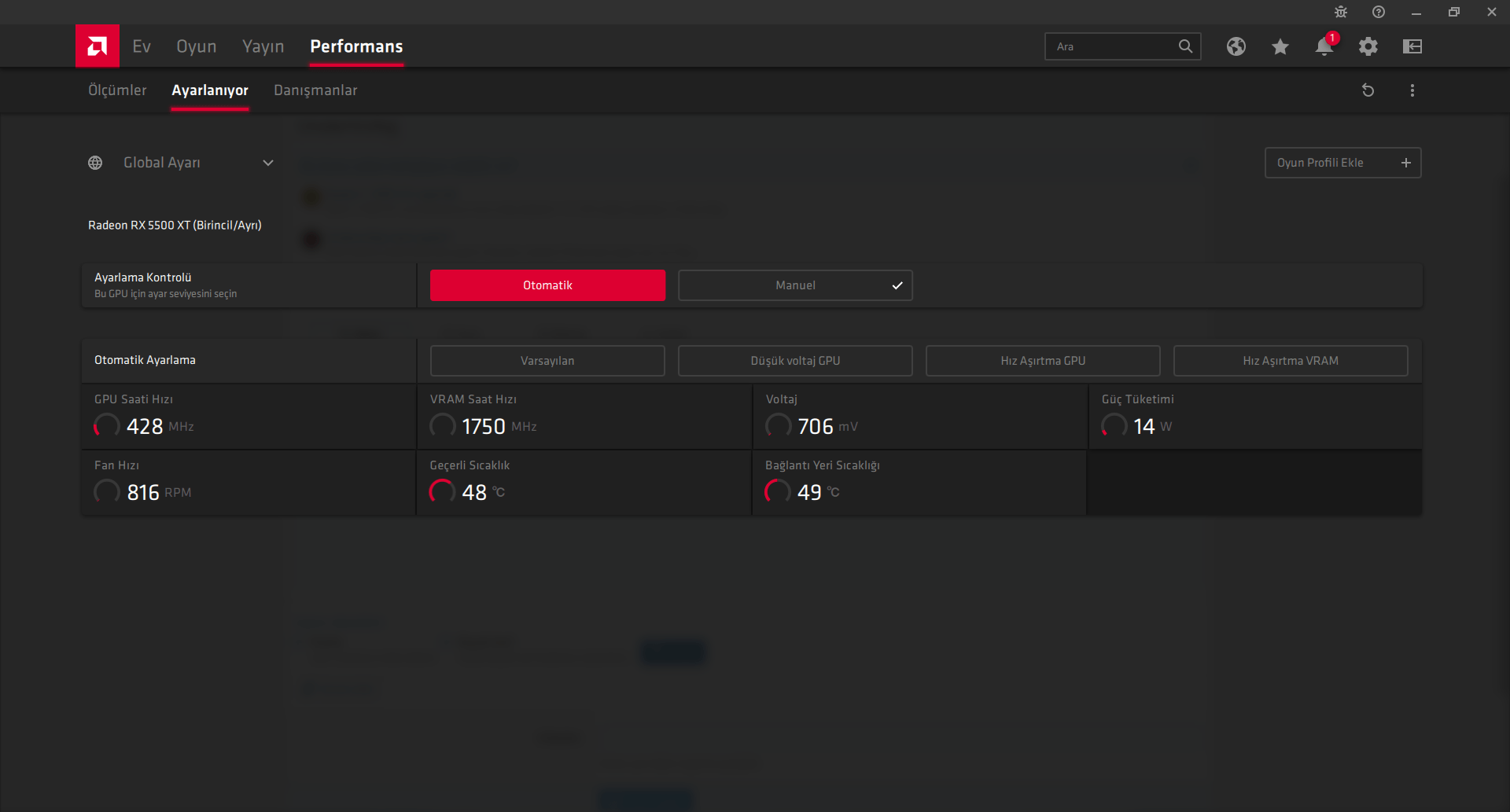Image resolution: width=1510 pixels, height=812 pixels.
Task: Restore down the Radeon Software window
Action: coord(1454,12)
